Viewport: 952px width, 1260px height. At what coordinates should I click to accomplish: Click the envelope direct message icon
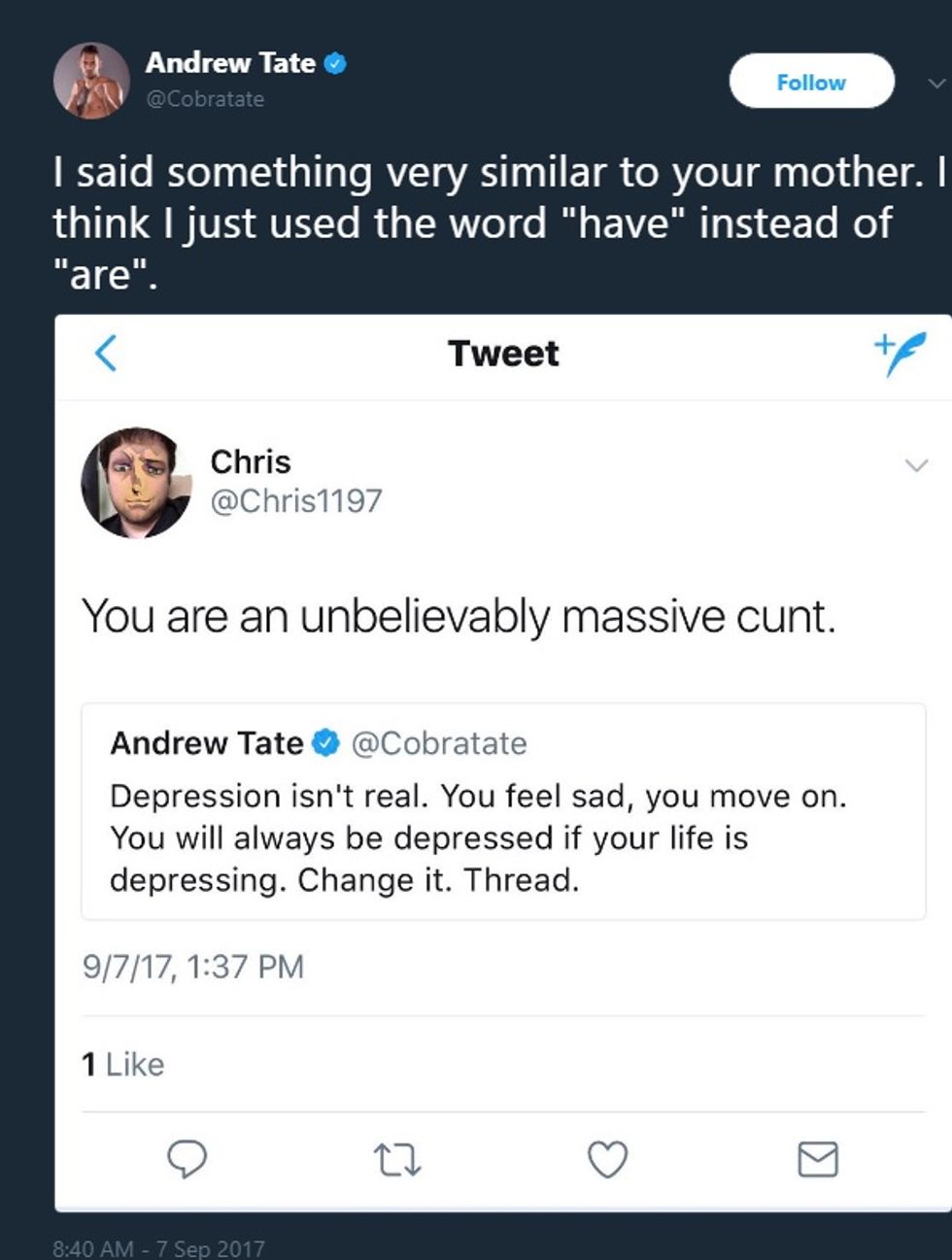pyautogui.click(x=817, y=1159)
